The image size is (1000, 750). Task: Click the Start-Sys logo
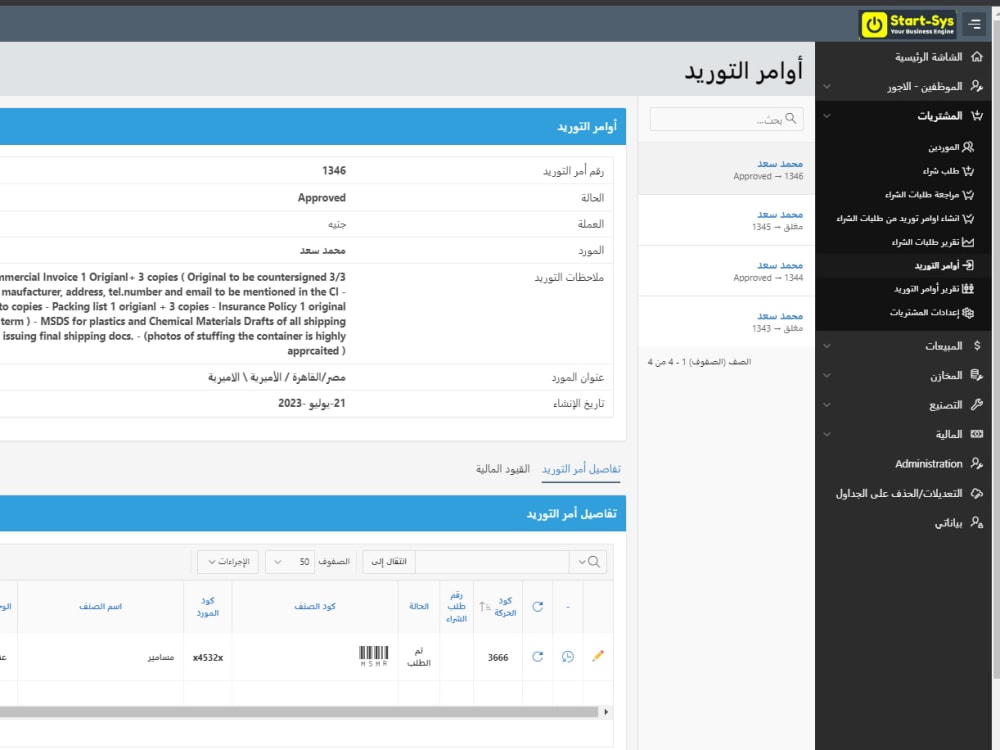pyautogui.click(x=906, y=23)
